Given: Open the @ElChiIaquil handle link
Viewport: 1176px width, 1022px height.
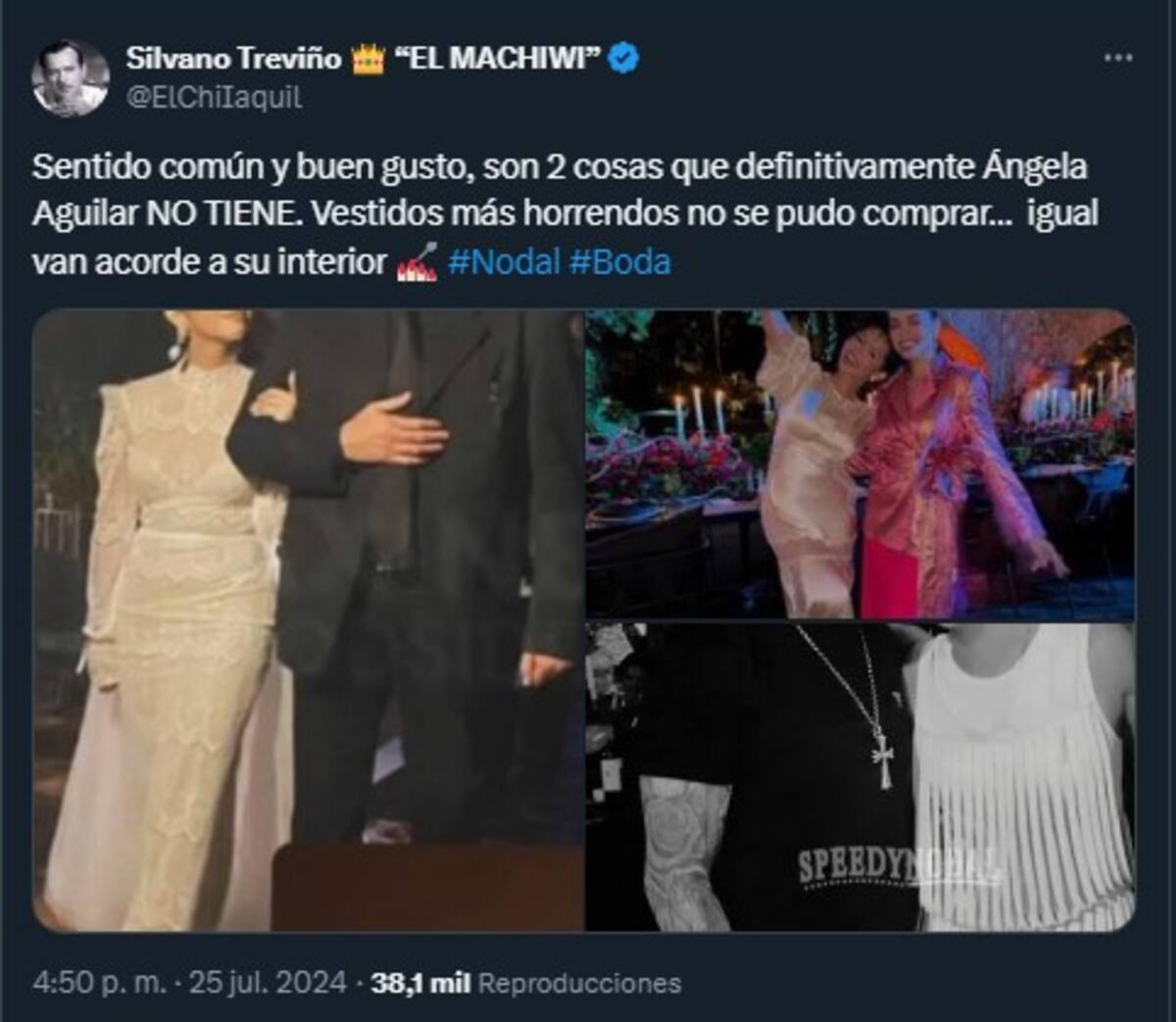Looking at the screenshot, I should click(x=214, y=97).
